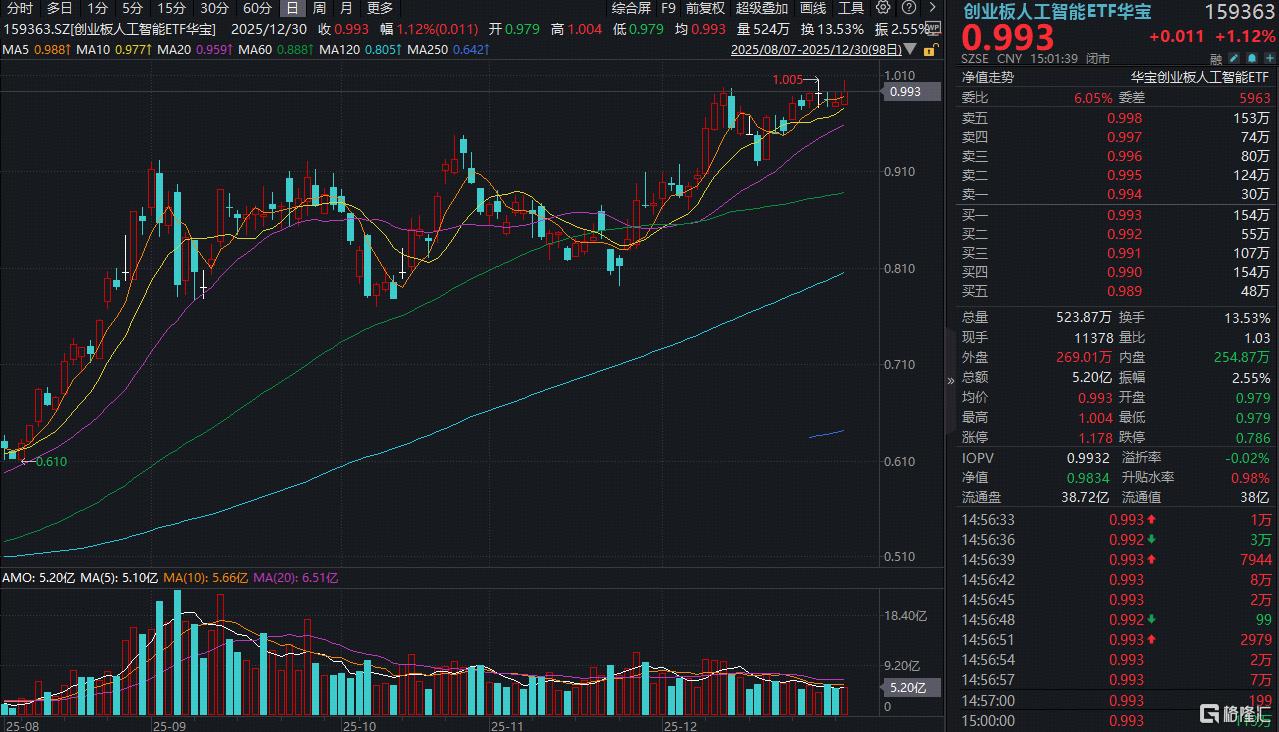The image size is (1279, 732).
Task: Select the 月 monthly tab
Action: (345, 8)
